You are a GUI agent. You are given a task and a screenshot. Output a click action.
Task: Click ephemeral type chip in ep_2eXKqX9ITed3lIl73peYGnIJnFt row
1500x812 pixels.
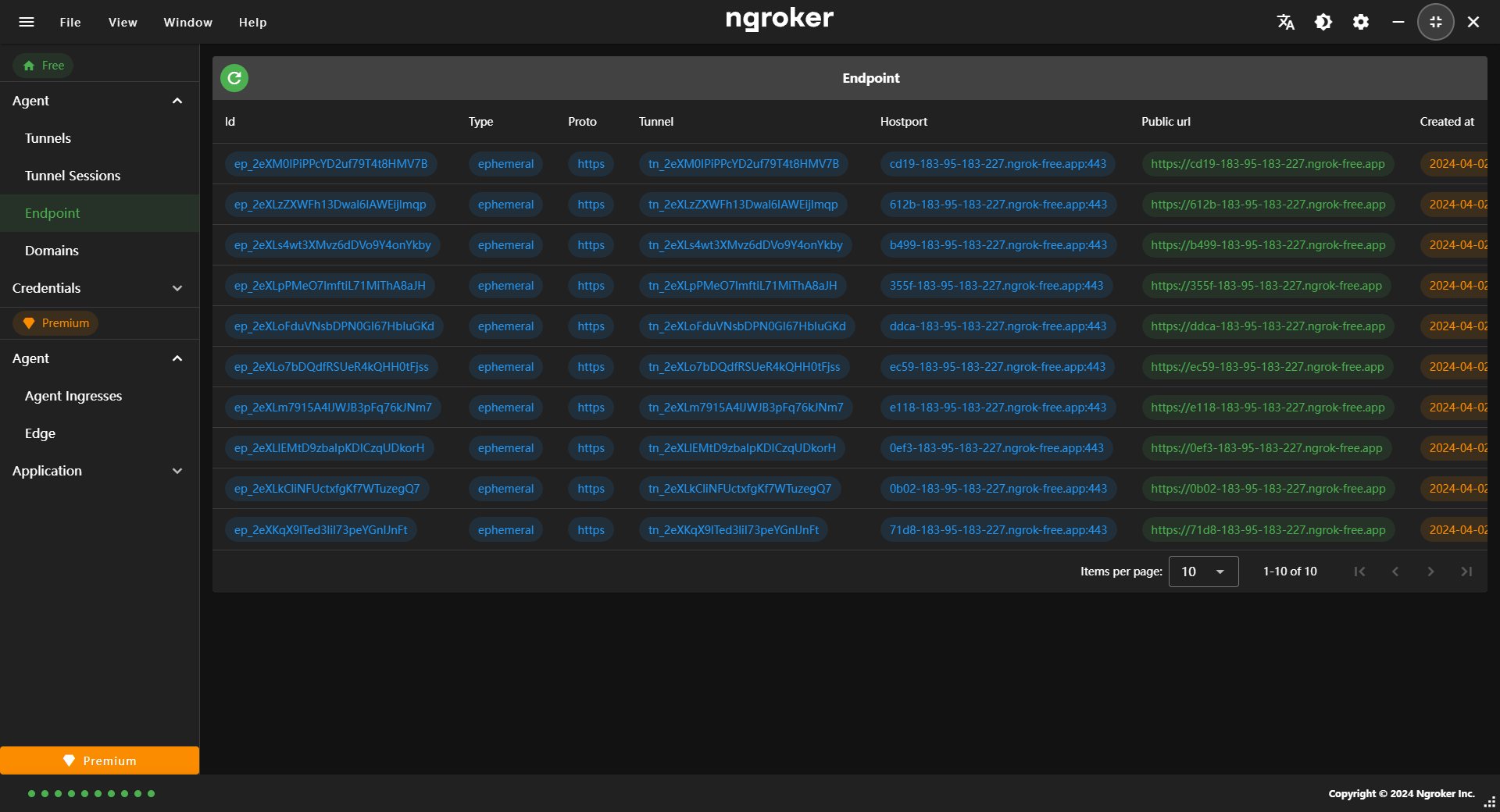(505, 530)
